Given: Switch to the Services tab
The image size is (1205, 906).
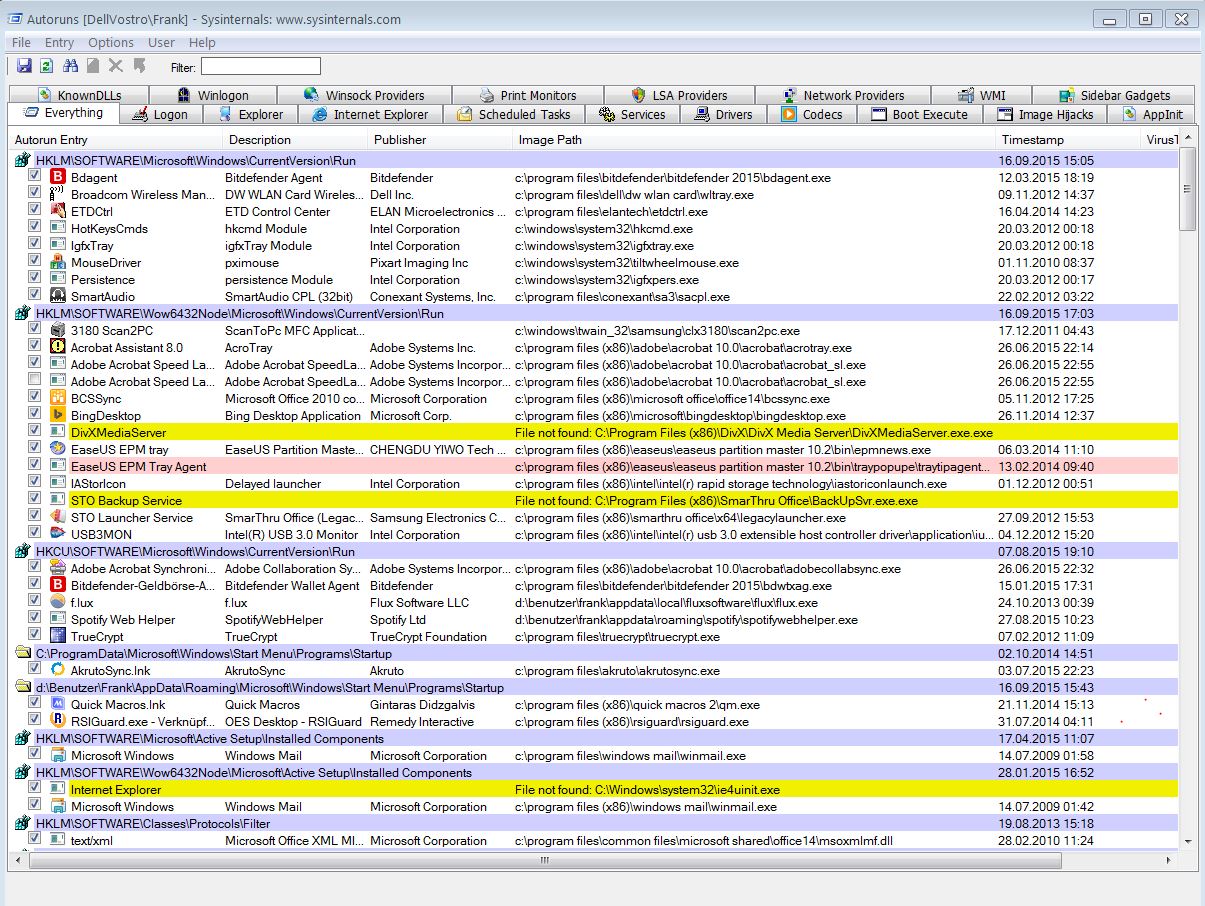Looking at the screenshot, I should [x=633, y=115].
